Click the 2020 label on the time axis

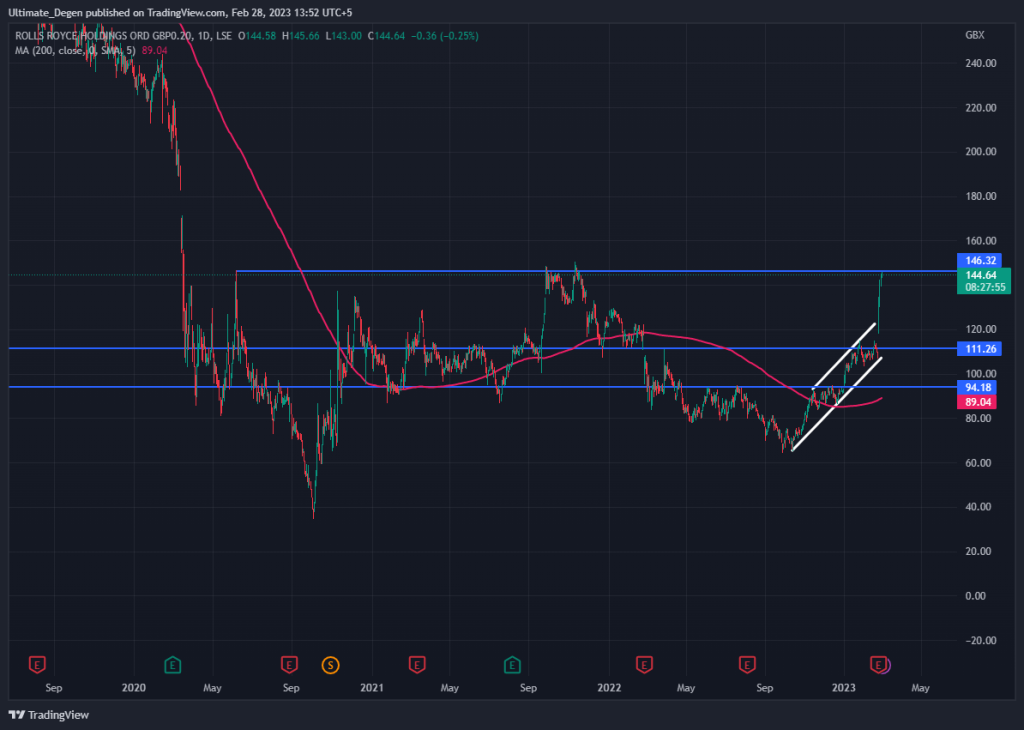coord(134,688)
